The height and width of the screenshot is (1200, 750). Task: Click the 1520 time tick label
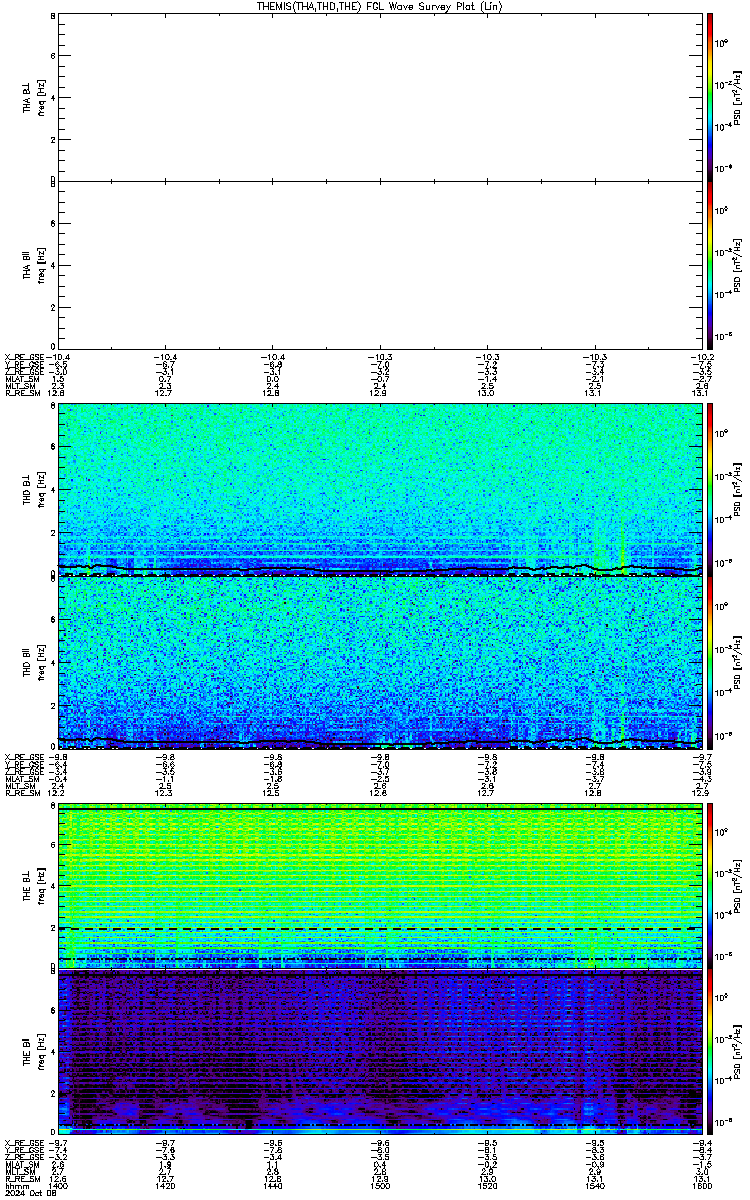coord(487,1185)
